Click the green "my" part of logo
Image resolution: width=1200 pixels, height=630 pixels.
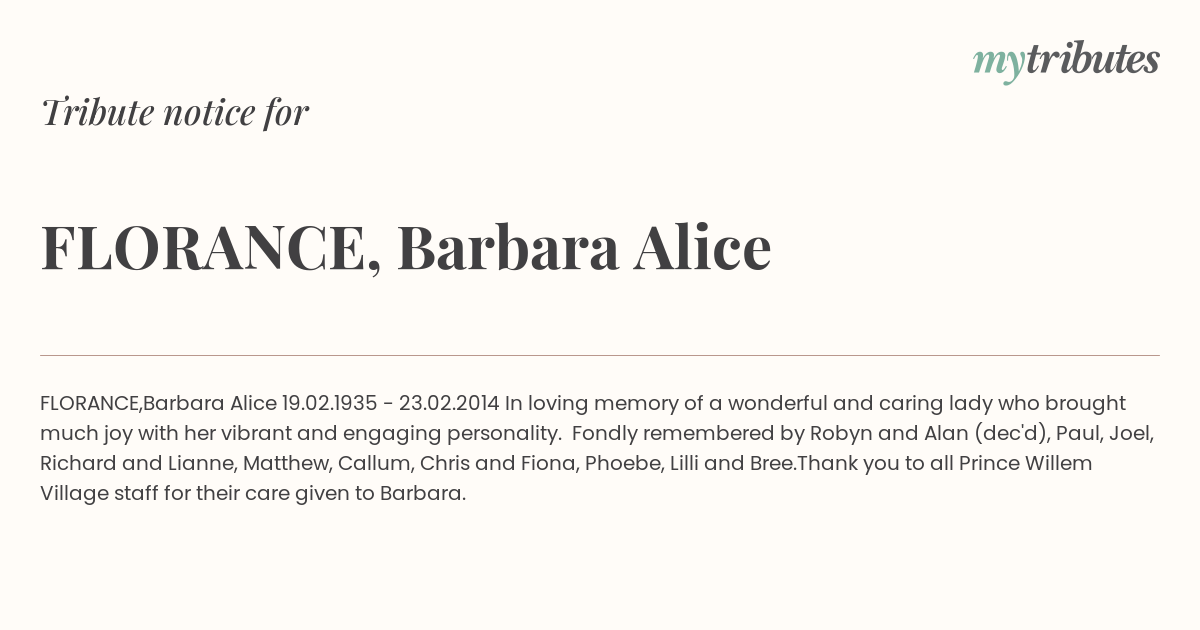pyautogui.click(x=998, y=64)
